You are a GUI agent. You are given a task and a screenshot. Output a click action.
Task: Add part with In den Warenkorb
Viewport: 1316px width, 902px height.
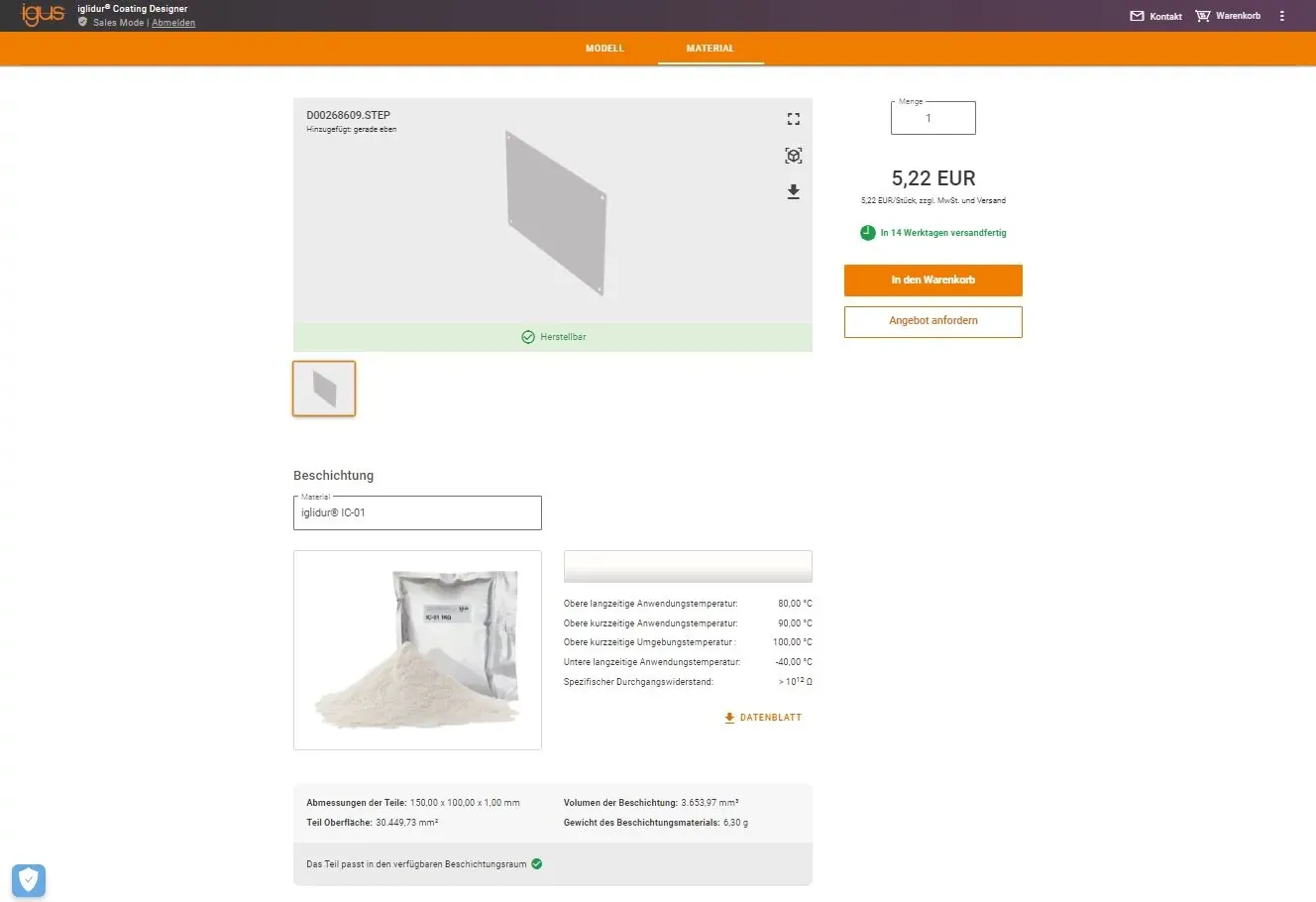pyautogui.click(x=932, y=281)
